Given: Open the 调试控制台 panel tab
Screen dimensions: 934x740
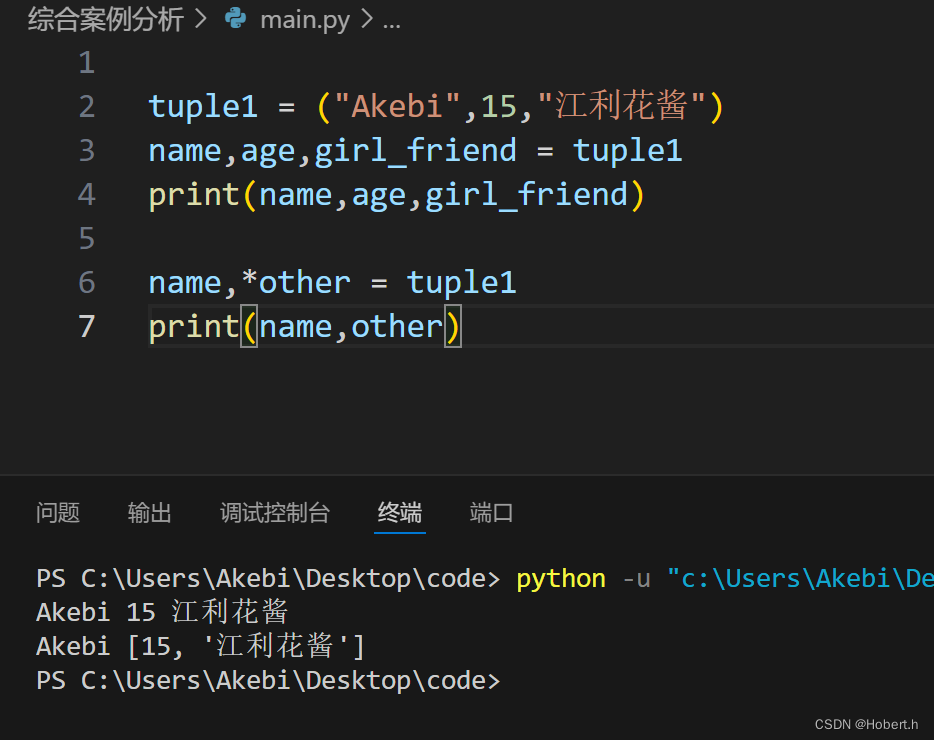Looking at the screenshot, I should pos(275,512).
